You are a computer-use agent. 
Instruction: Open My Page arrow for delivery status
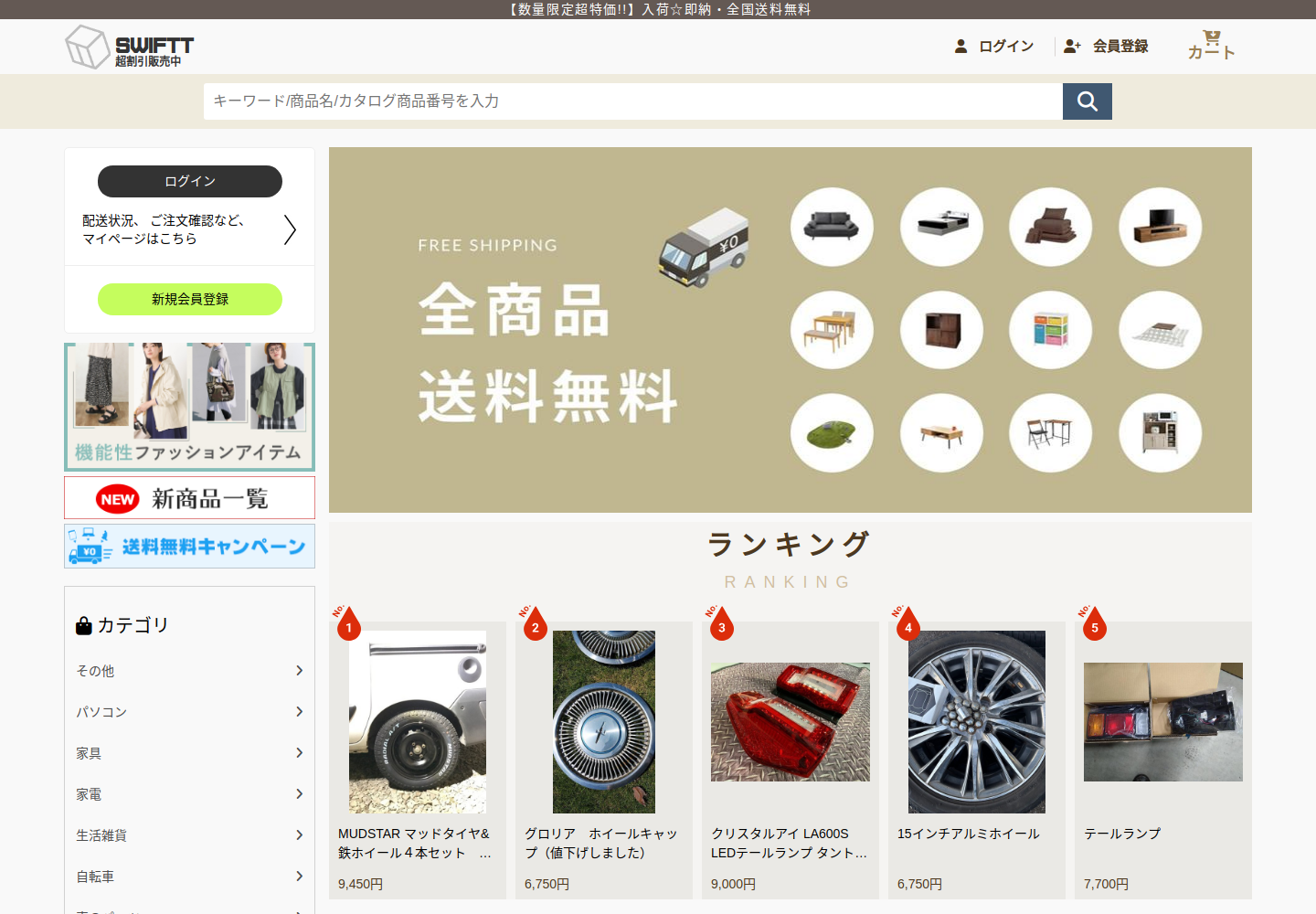[290, 229]
